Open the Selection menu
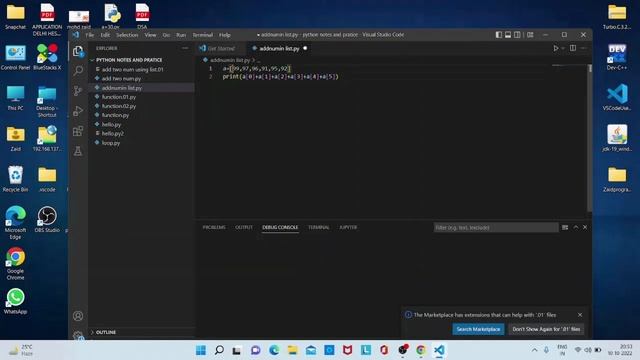Viewport: 640px width, 360px height. click(x=127, y=35)
